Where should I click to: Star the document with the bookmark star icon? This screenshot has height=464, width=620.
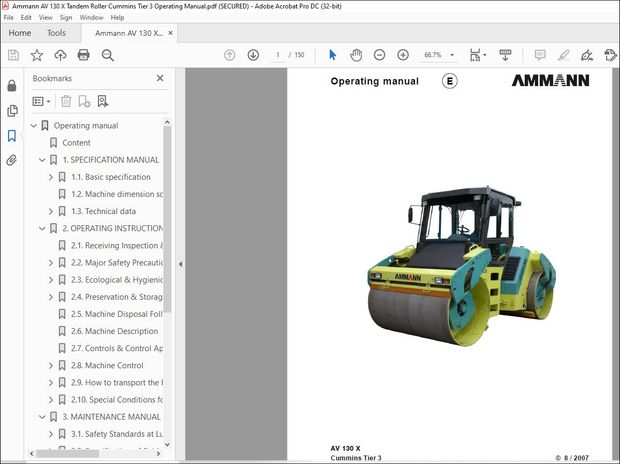(37, 55)
